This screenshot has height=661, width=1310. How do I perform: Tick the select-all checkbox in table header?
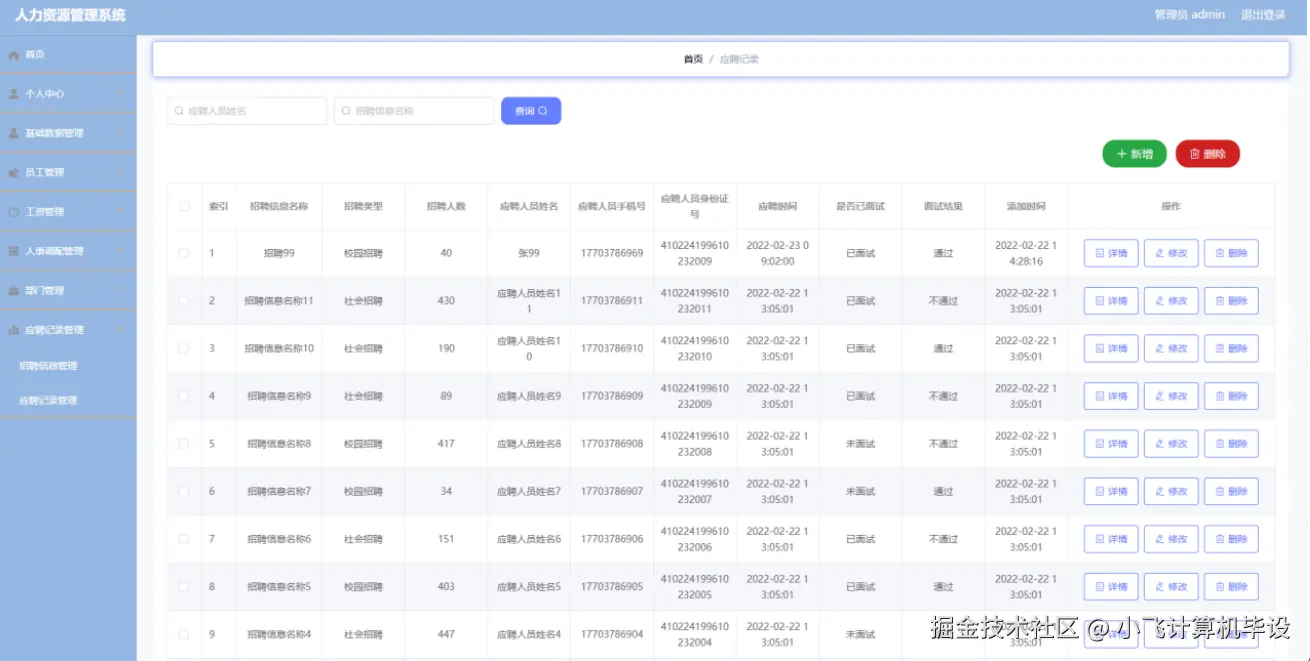pyautogui.click(x=184, y=206)
